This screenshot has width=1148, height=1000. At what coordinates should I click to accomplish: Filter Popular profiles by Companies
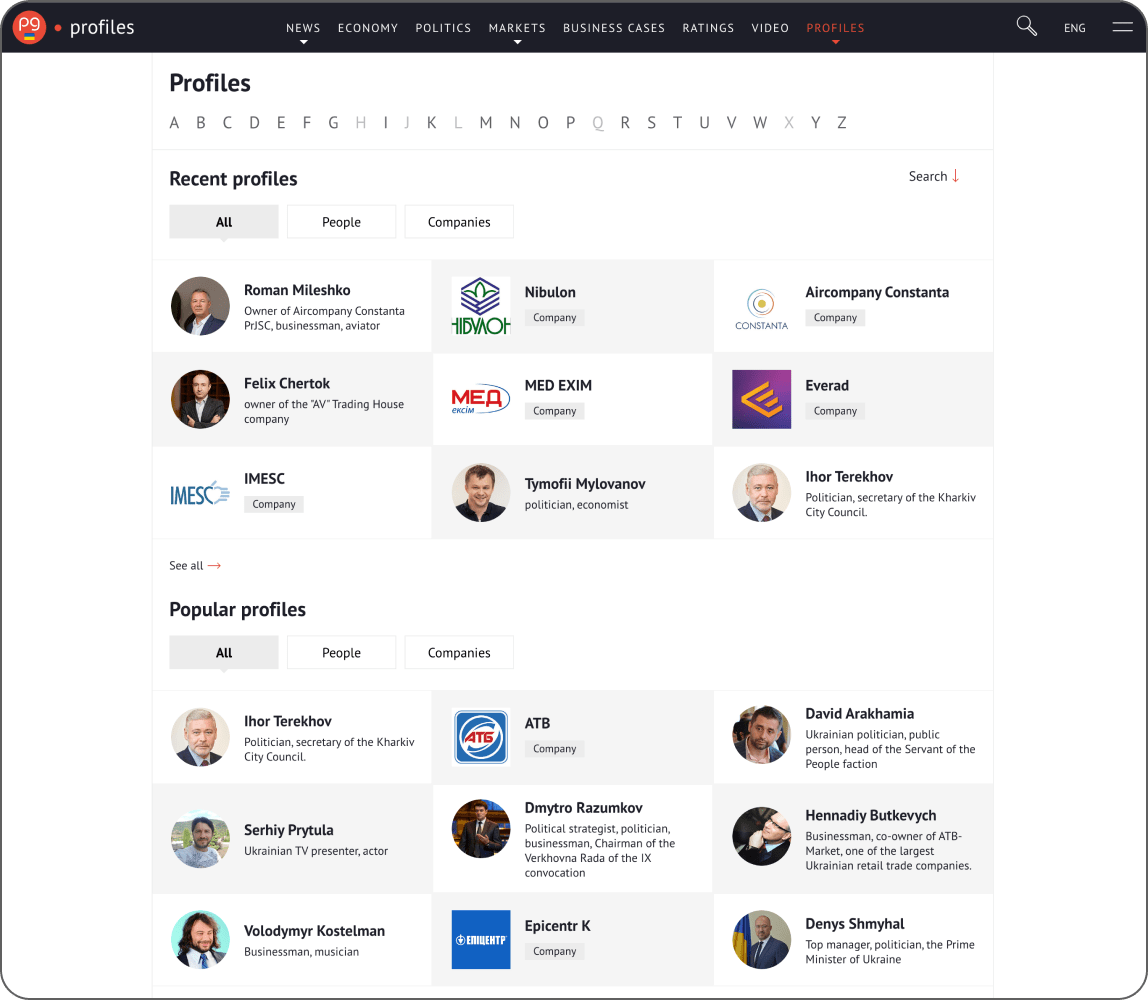tap(459, 653)
